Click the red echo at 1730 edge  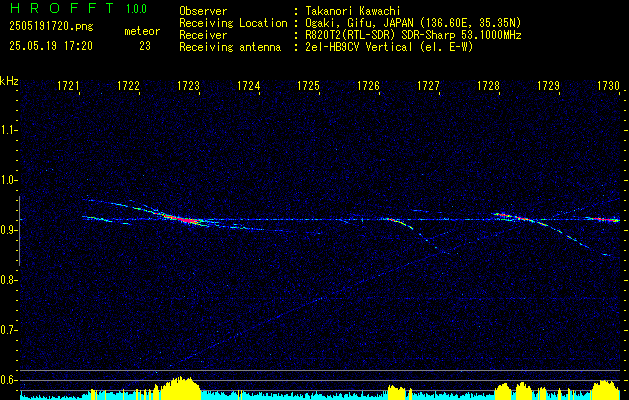tap(605, 219)
